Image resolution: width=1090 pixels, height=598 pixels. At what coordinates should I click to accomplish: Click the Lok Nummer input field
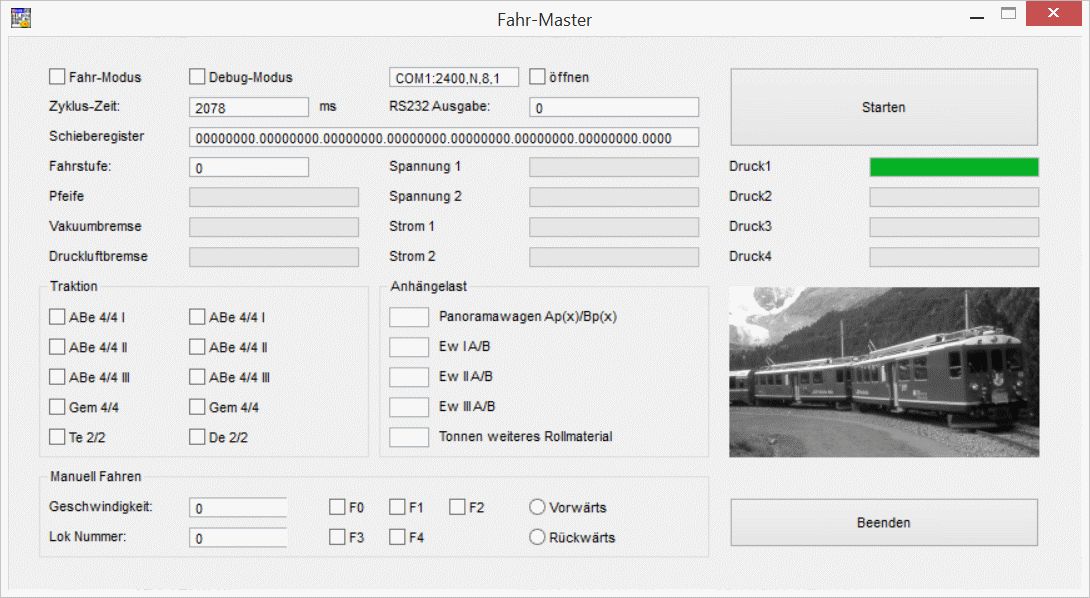[238, 538]
